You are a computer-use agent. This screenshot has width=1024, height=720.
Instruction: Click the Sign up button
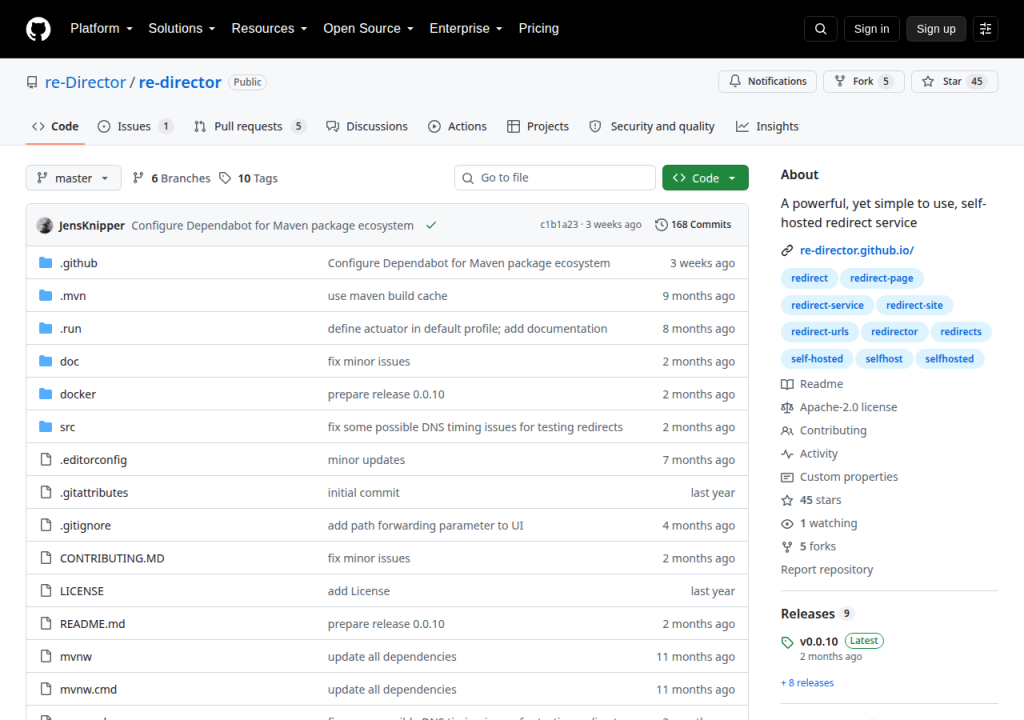[936, 29]
